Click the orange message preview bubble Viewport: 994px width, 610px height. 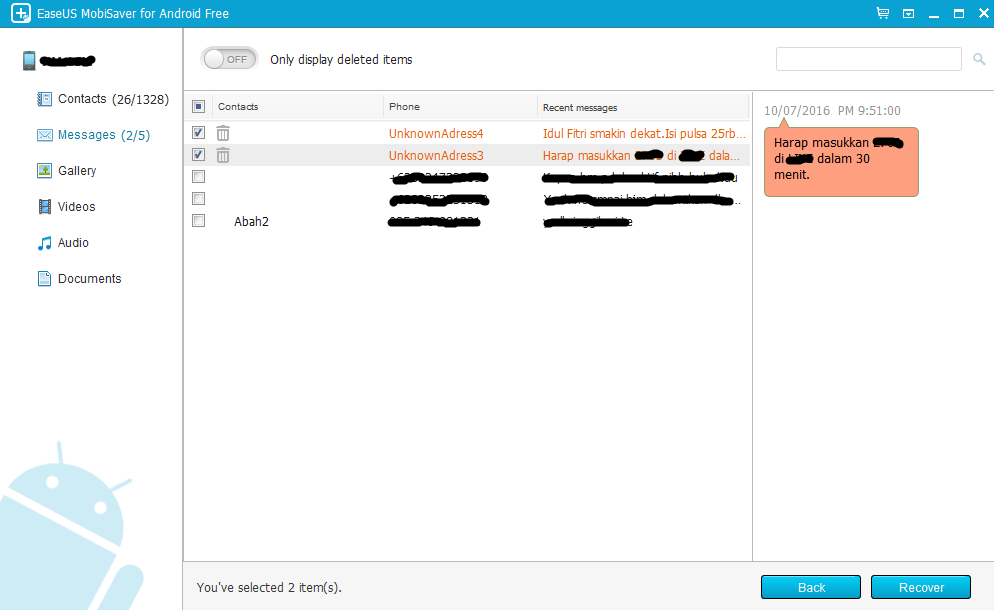pos(841,161)
